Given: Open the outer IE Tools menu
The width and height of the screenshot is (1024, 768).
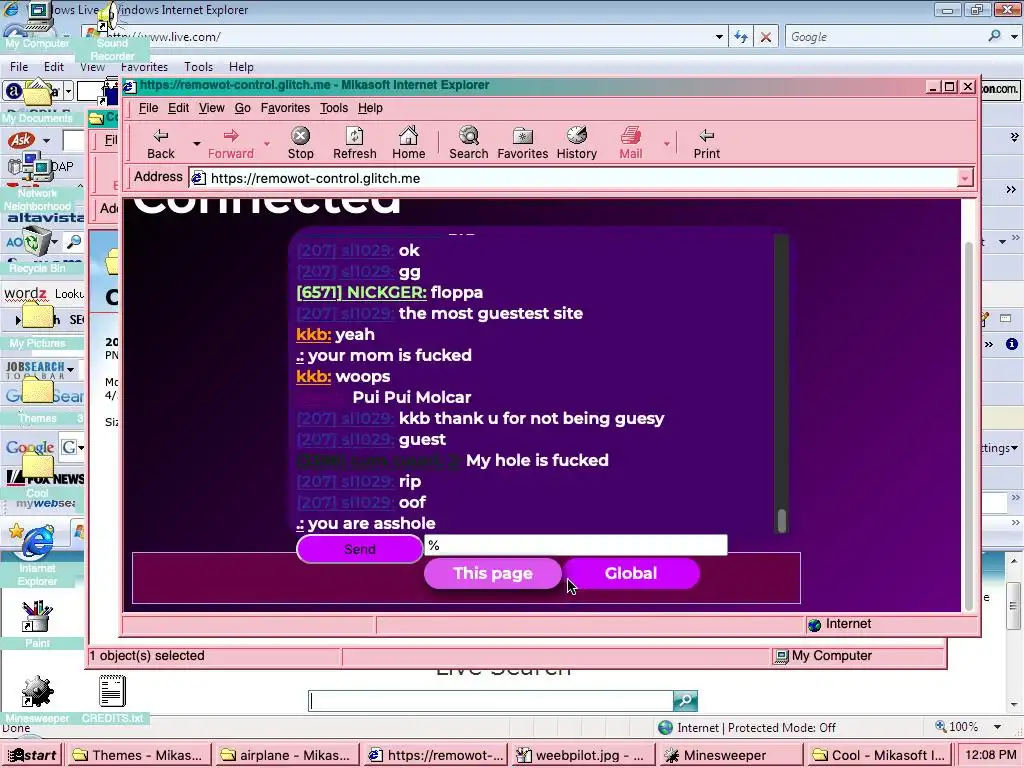Looking at the screenshot, I should (x=199, y=67).
